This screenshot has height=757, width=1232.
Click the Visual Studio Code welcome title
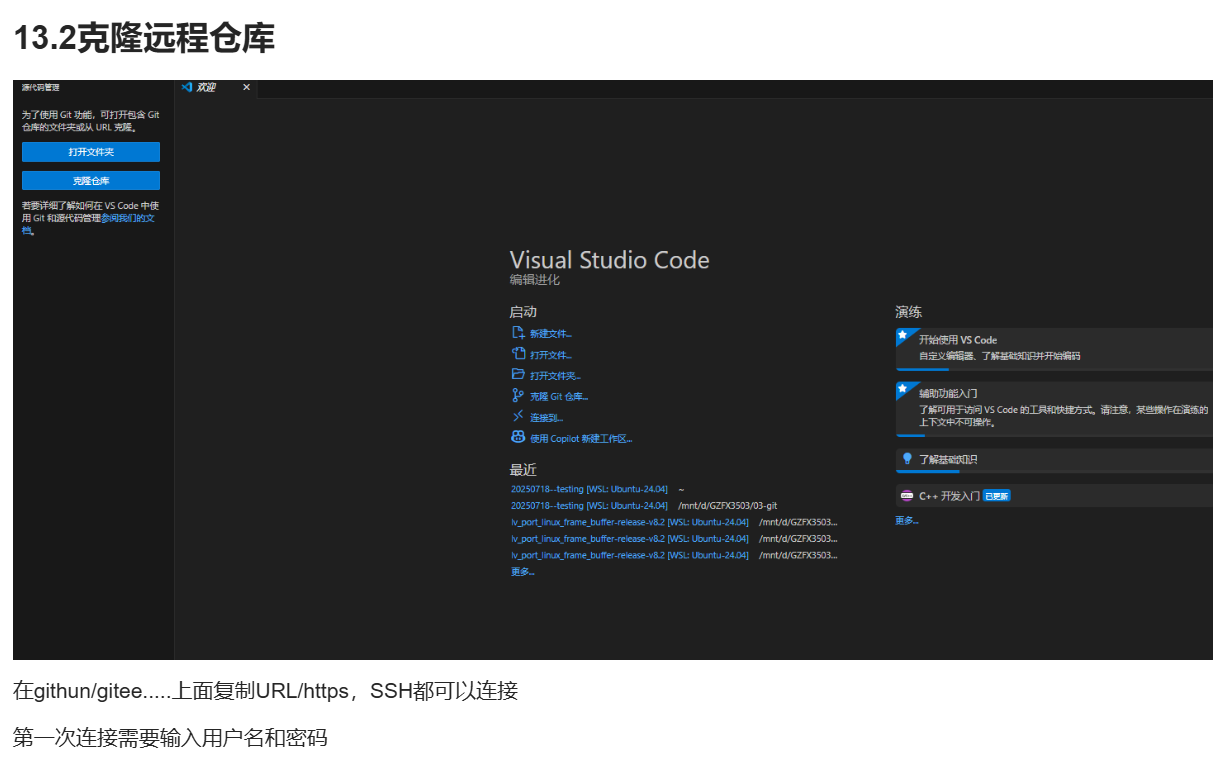[x=609, y=260]
